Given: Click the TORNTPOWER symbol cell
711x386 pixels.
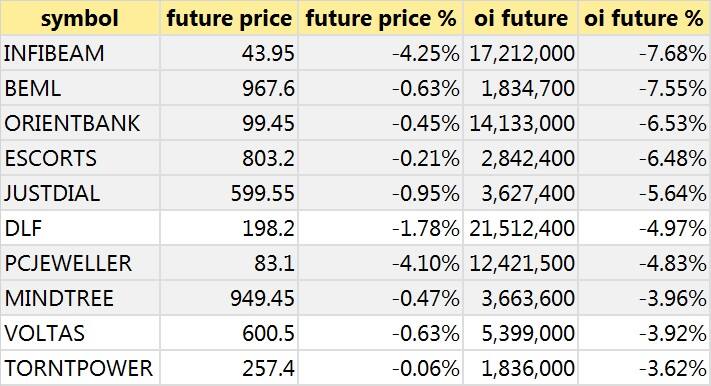Looking at the screenshot, I should (80, 368).
